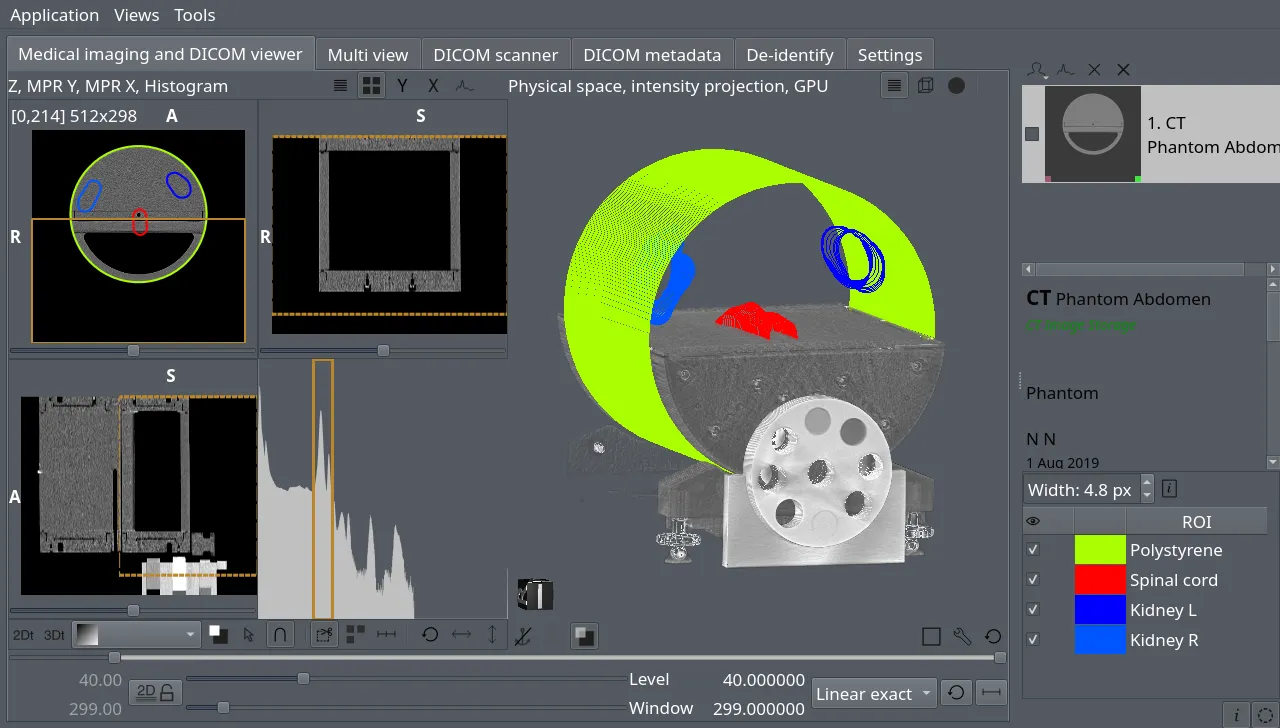The height and width of the screenshot is (728, 1280).
Task: Open the 3D view menu icon
Action: pos(895,86)
